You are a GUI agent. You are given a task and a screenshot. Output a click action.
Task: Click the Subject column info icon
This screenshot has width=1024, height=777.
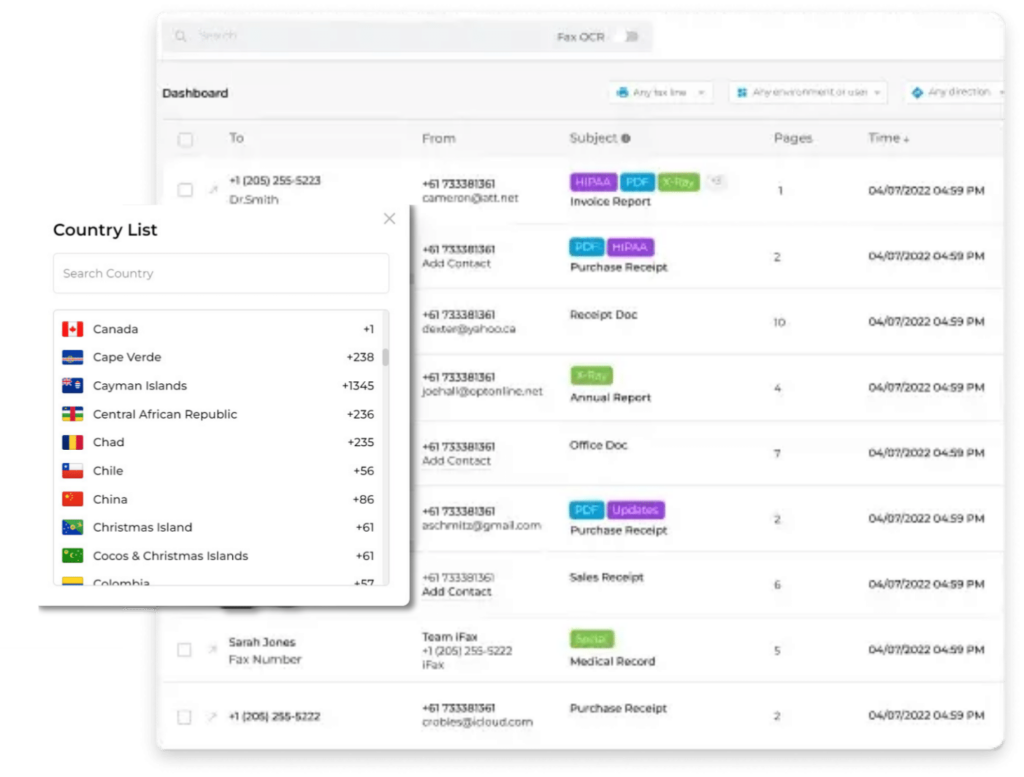[626, 139]
